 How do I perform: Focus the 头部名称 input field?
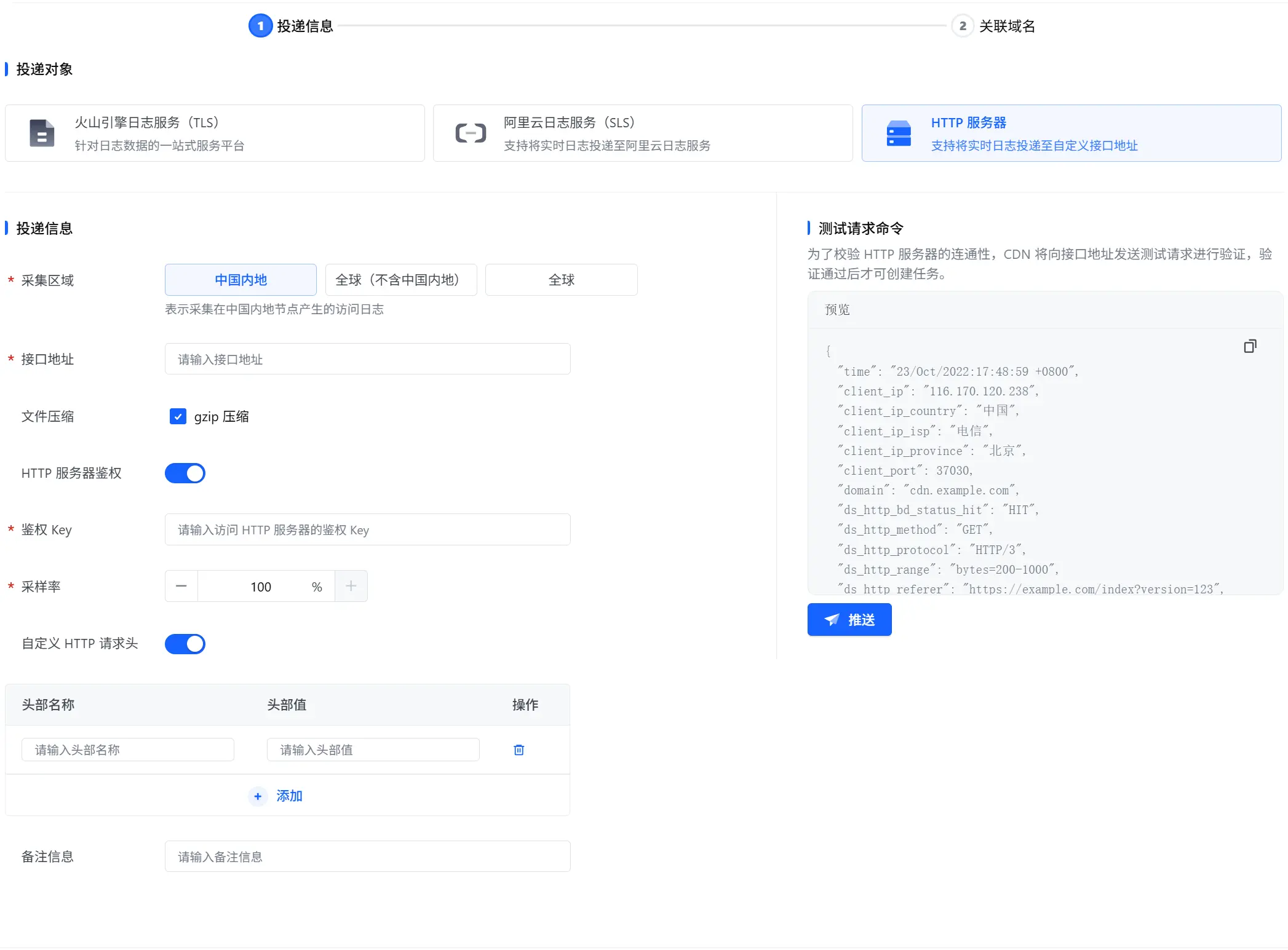(128, 750)
